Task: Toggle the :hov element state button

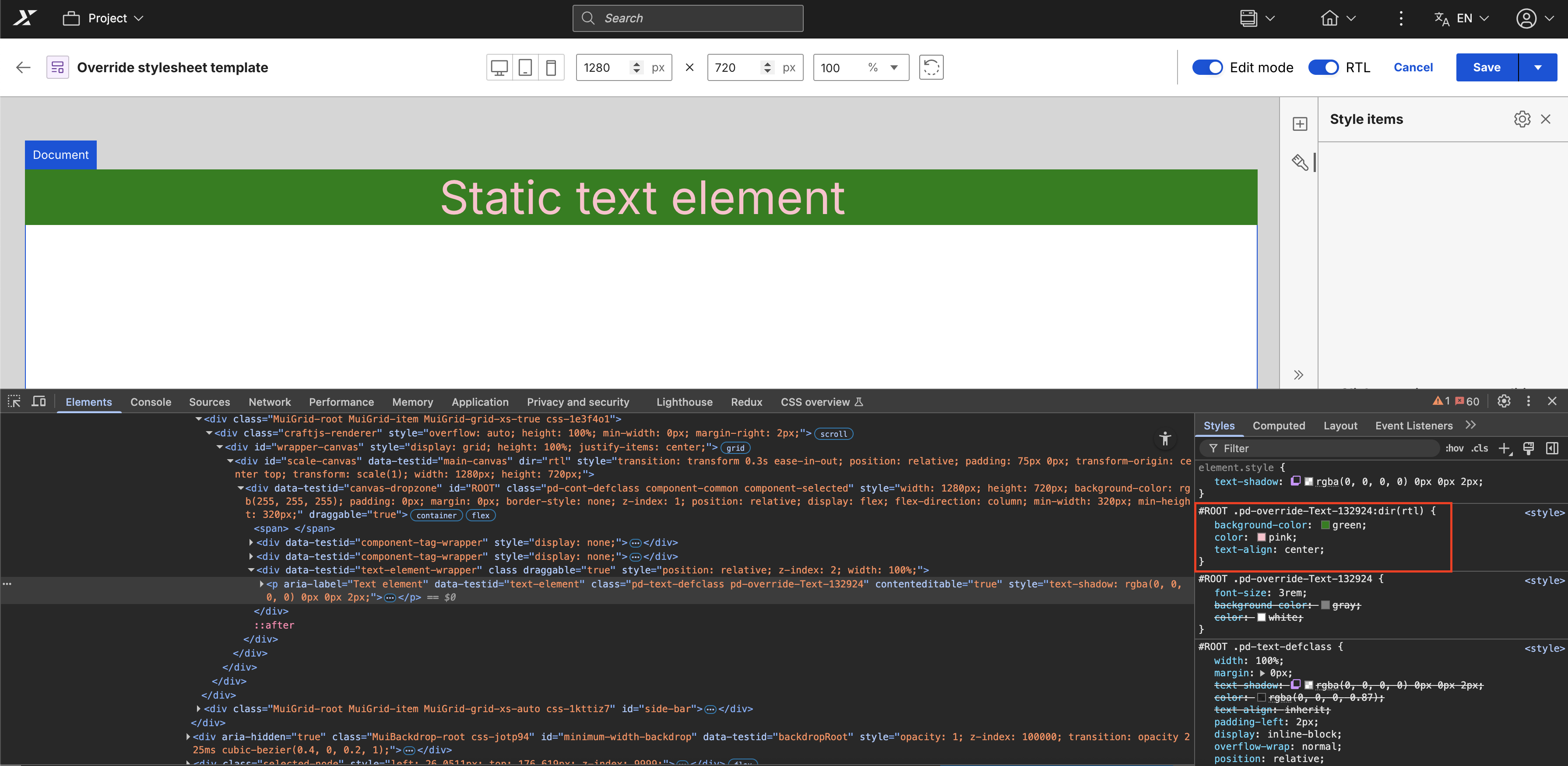Action: [x=1454, y=448]
